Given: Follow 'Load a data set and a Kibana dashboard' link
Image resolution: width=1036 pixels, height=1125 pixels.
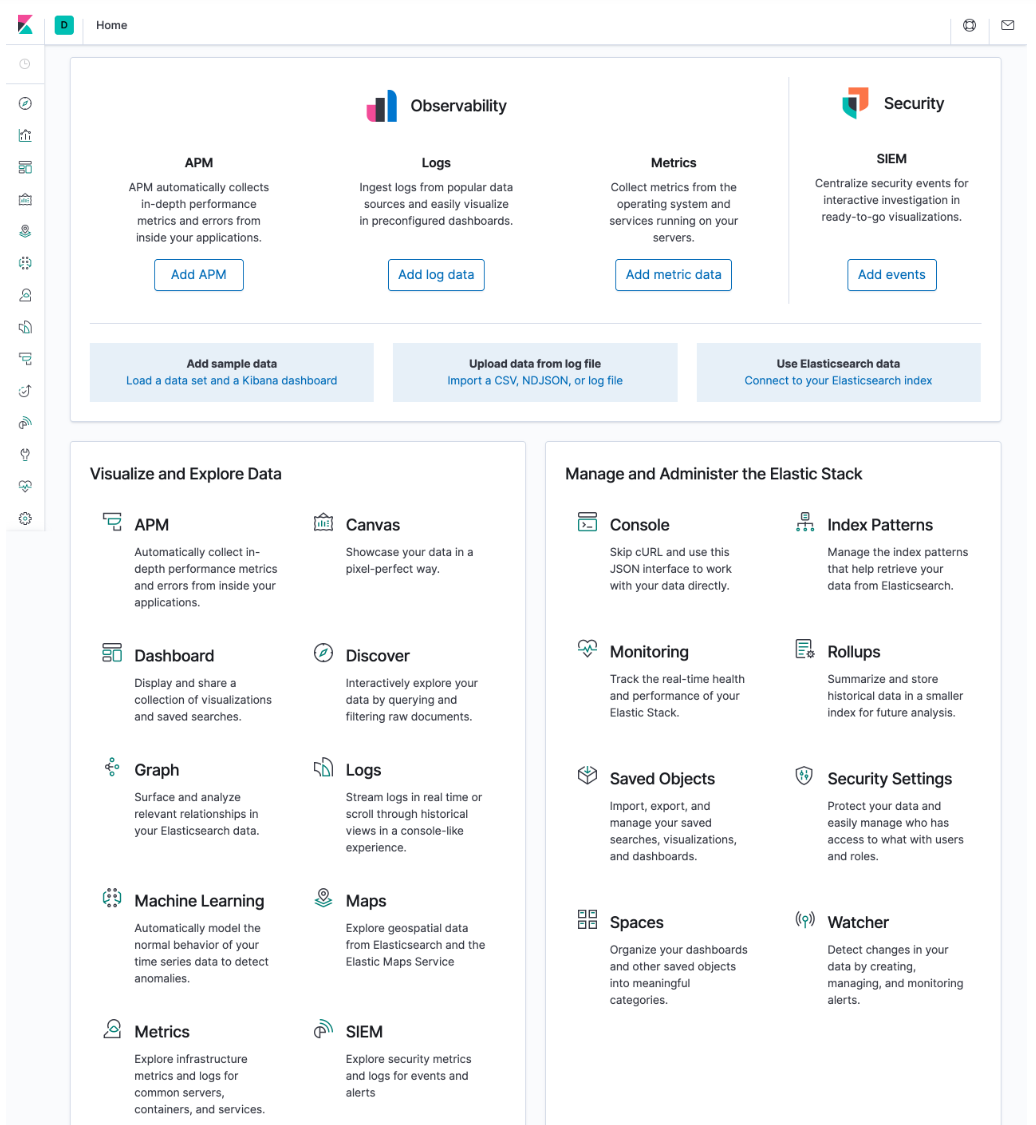Looking at the screenshot, I should 232,380.
